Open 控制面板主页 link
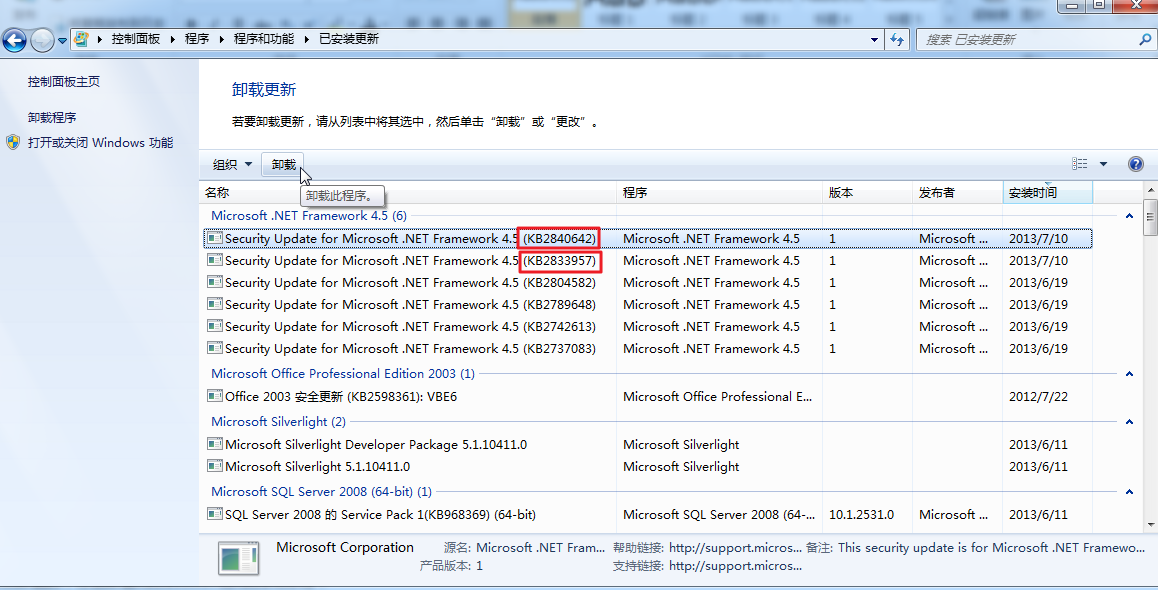 click(x=64, y=82)
